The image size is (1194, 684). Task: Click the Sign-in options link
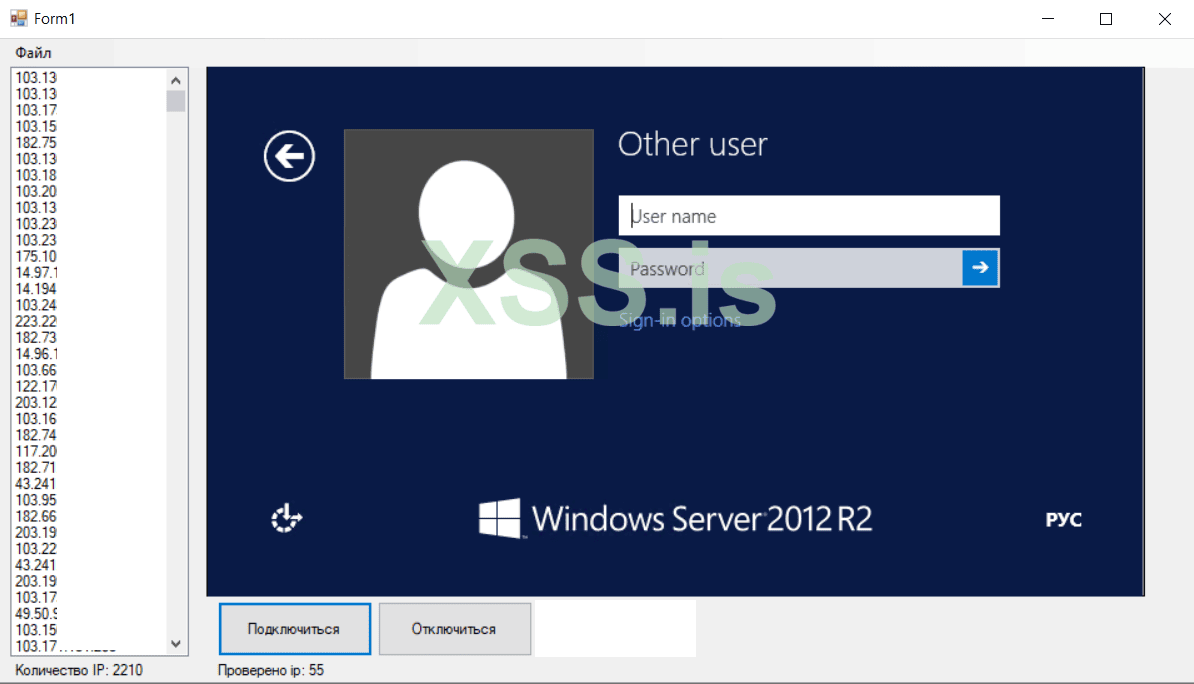click(680, 320)
